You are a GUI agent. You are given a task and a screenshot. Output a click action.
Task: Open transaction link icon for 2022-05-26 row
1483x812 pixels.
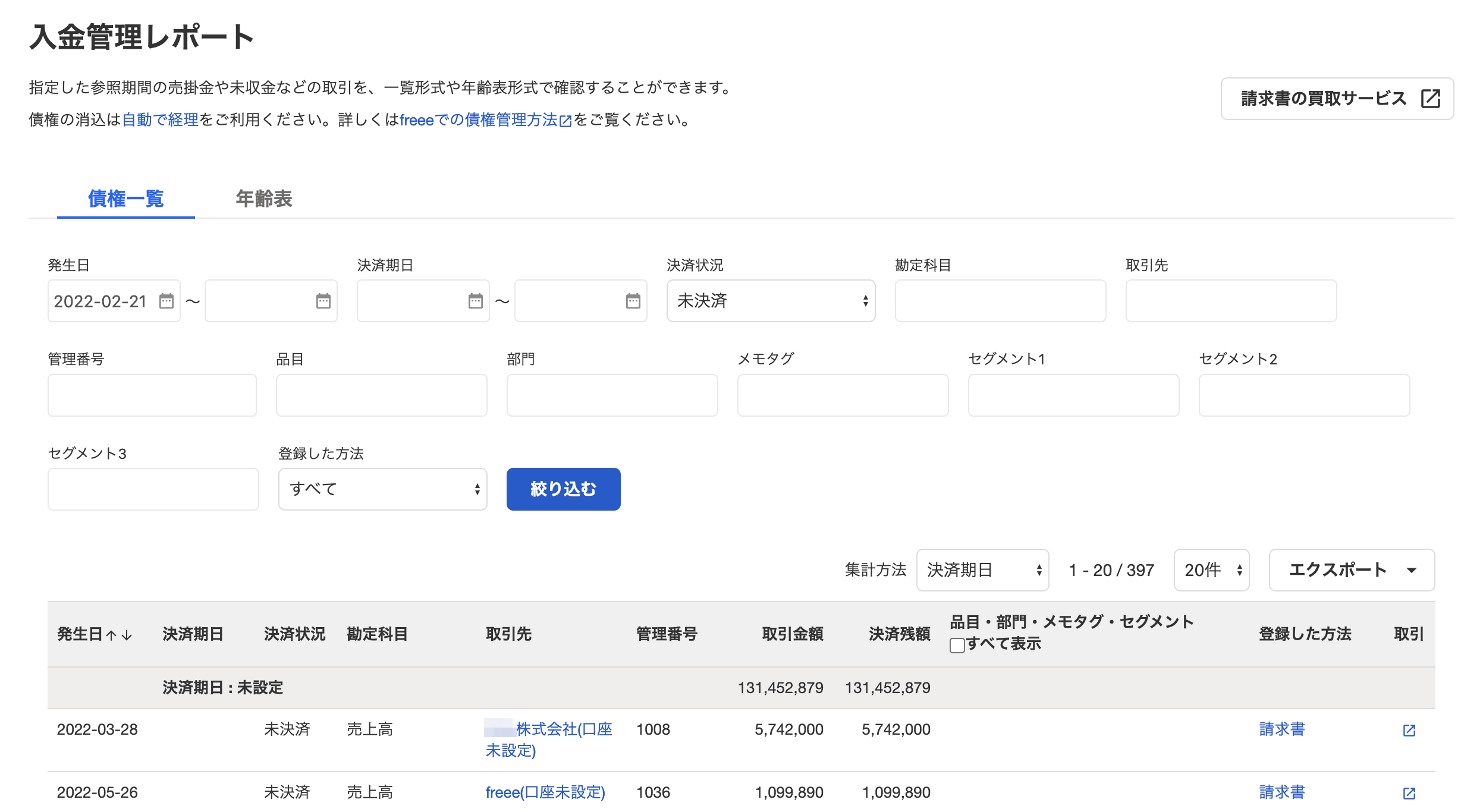pyautogui.click(x=1409, y=794)
